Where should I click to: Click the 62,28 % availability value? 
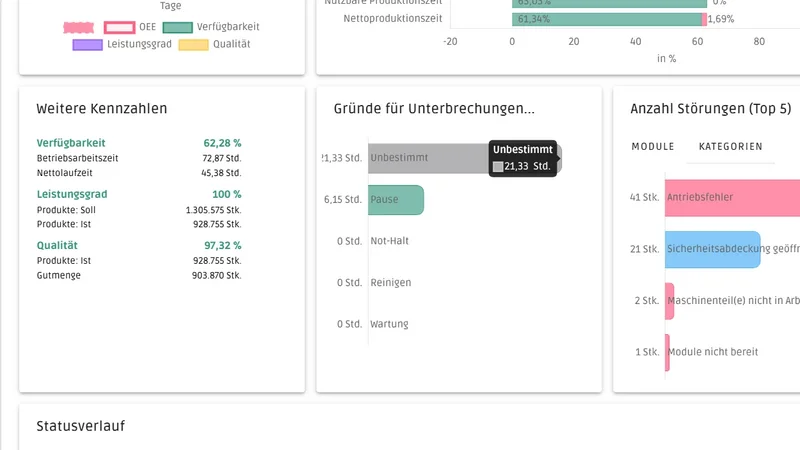tap(222, 143)
